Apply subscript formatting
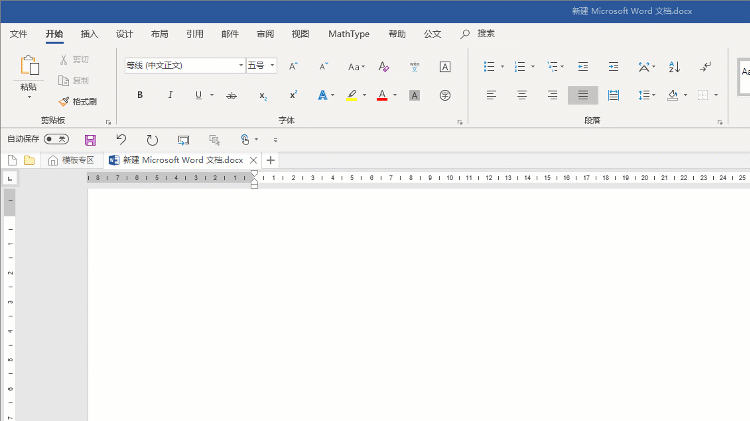The image size is (750, 421). 263,95
